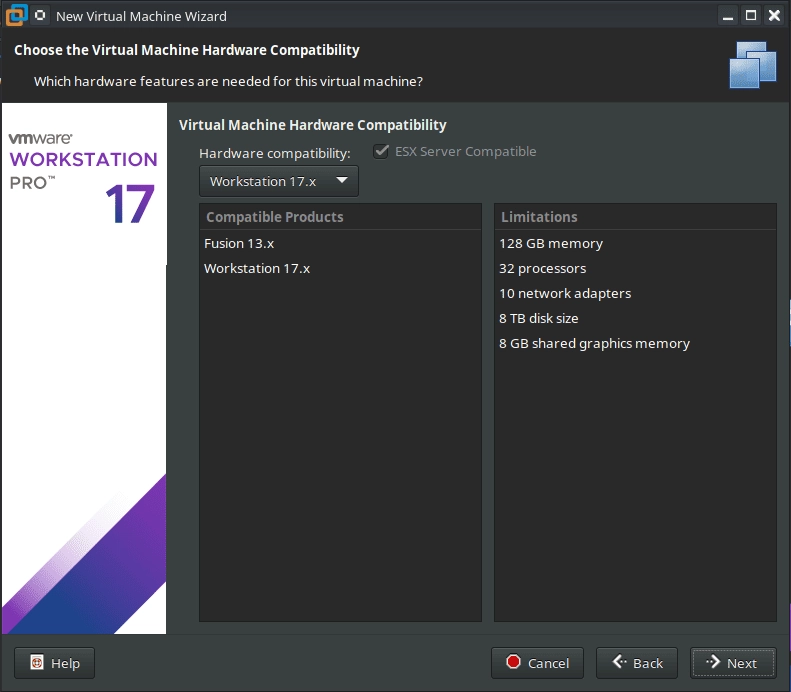Maximize the wizard window
The height and width of the screenshot is (692, 791).
pyautogui.click(x=751, y=16)
